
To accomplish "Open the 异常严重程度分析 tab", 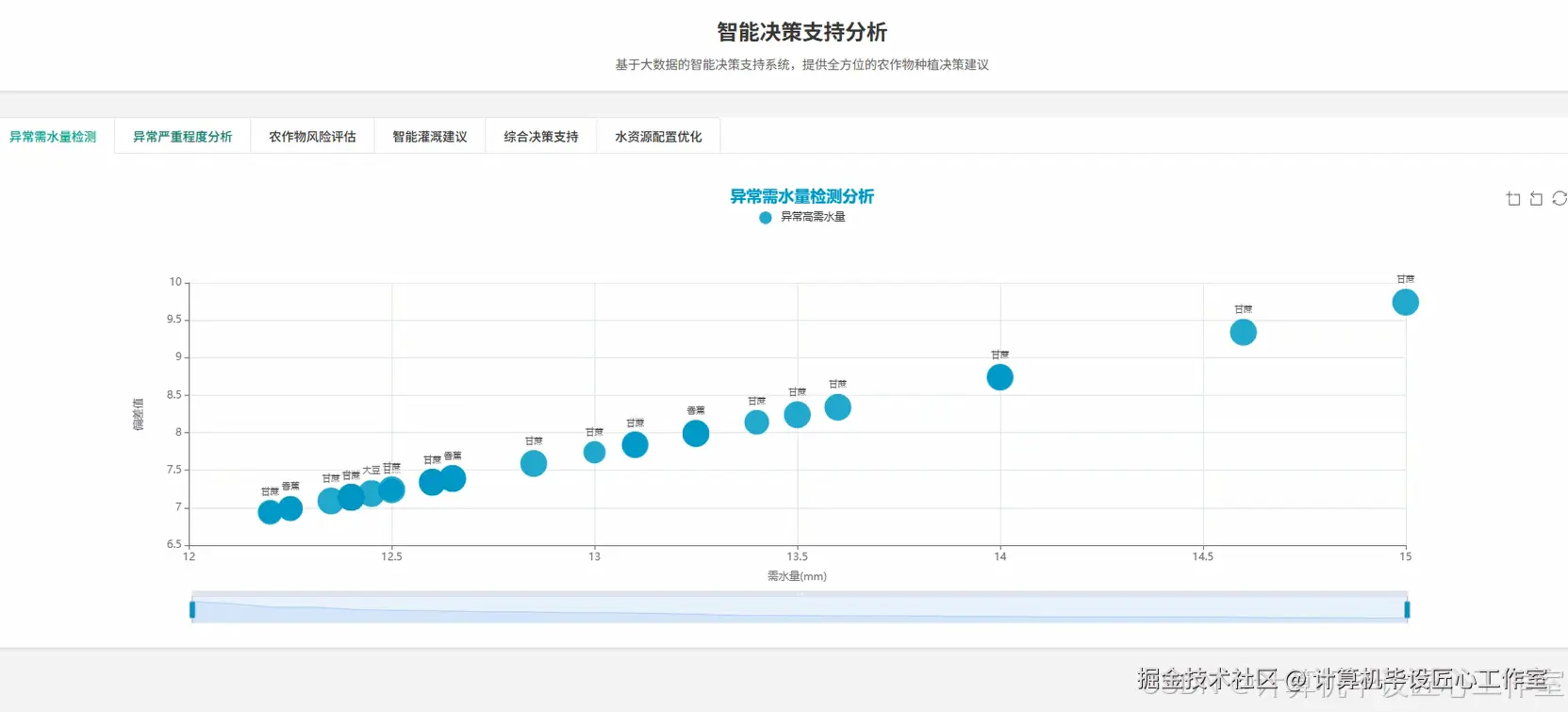I will pyautogui.click(x=182, y=137).
